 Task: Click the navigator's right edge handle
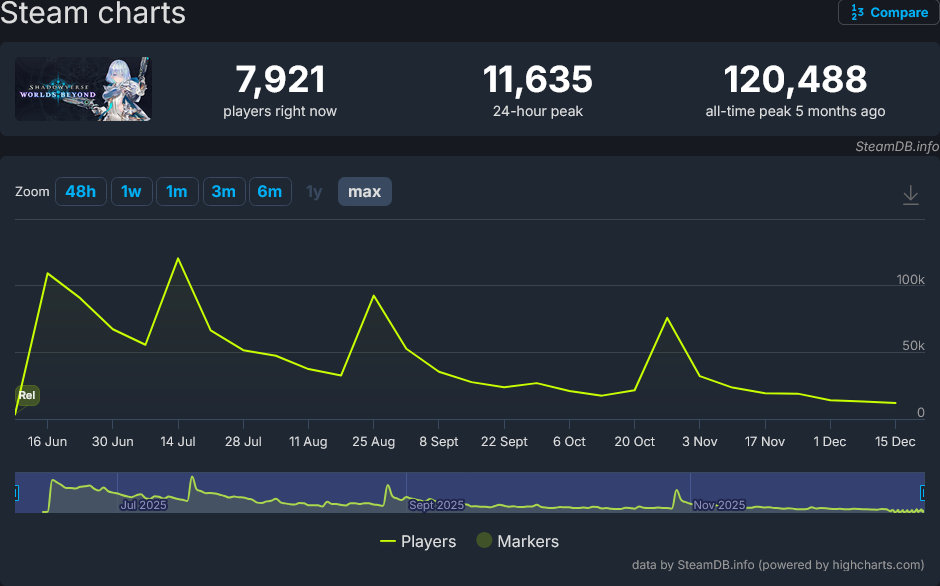coord(923,492)
